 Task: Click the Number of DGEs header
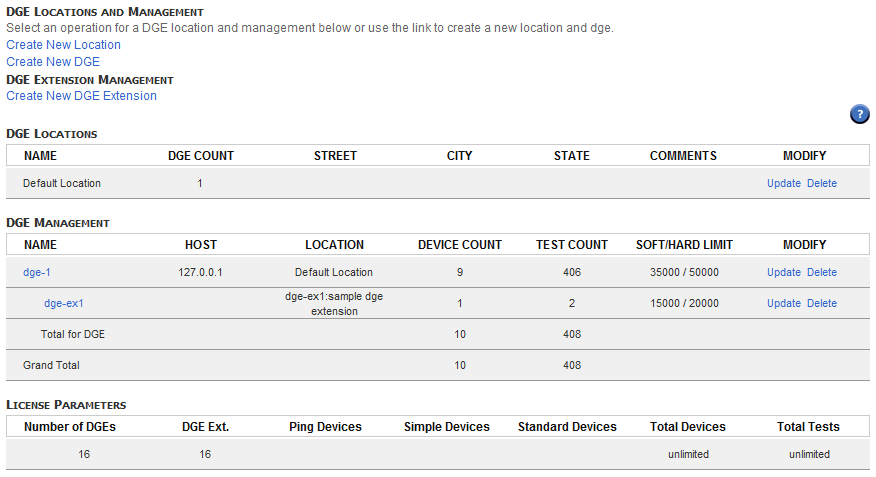(70, 427)
